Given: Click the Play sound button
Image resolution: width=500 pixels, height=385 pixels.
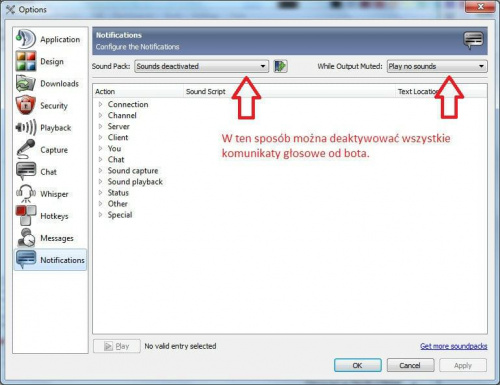Looking at the screenshot, I should tap(117, 346).
